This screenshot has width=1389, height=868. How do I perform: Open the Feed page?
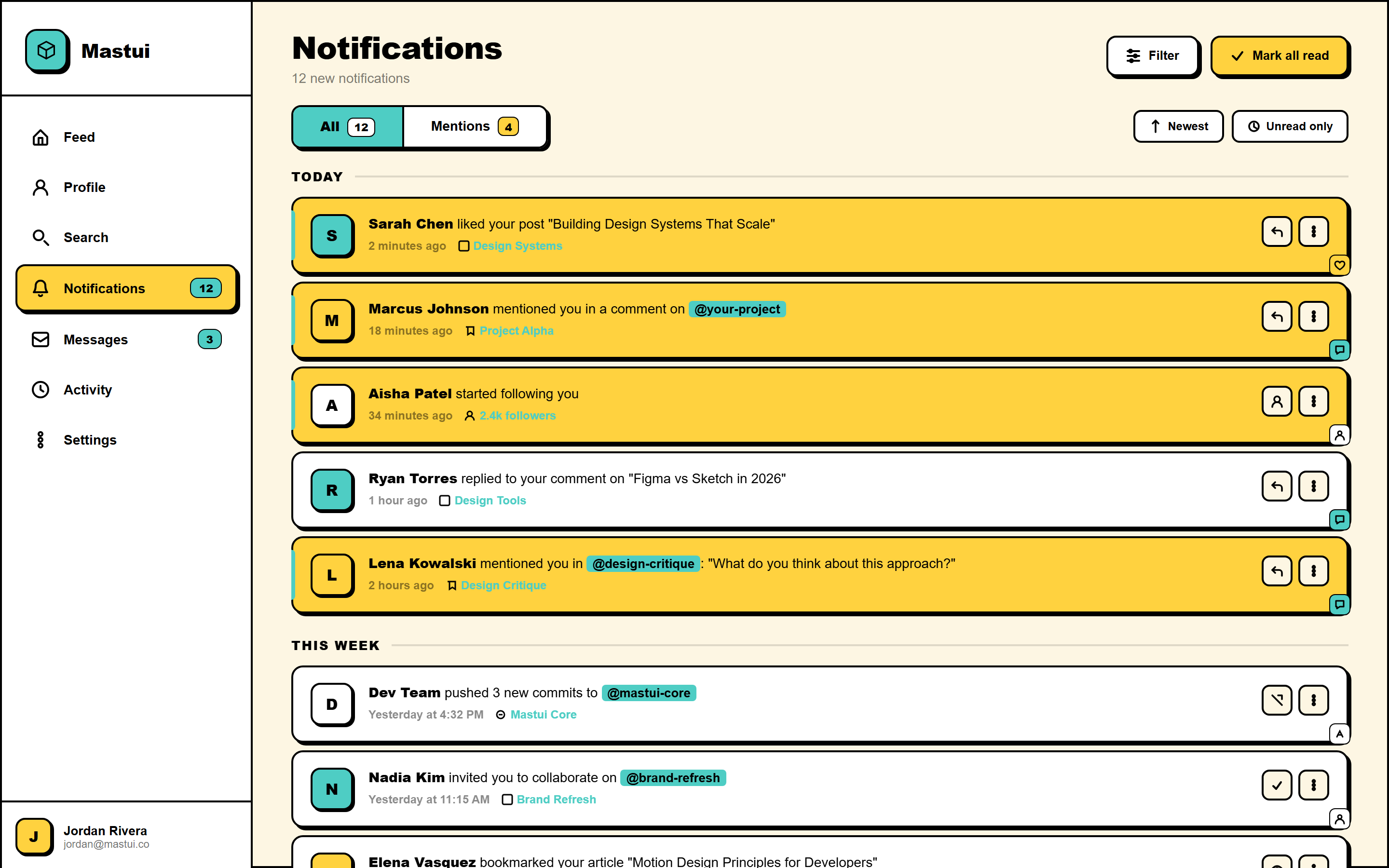(126, 137)
